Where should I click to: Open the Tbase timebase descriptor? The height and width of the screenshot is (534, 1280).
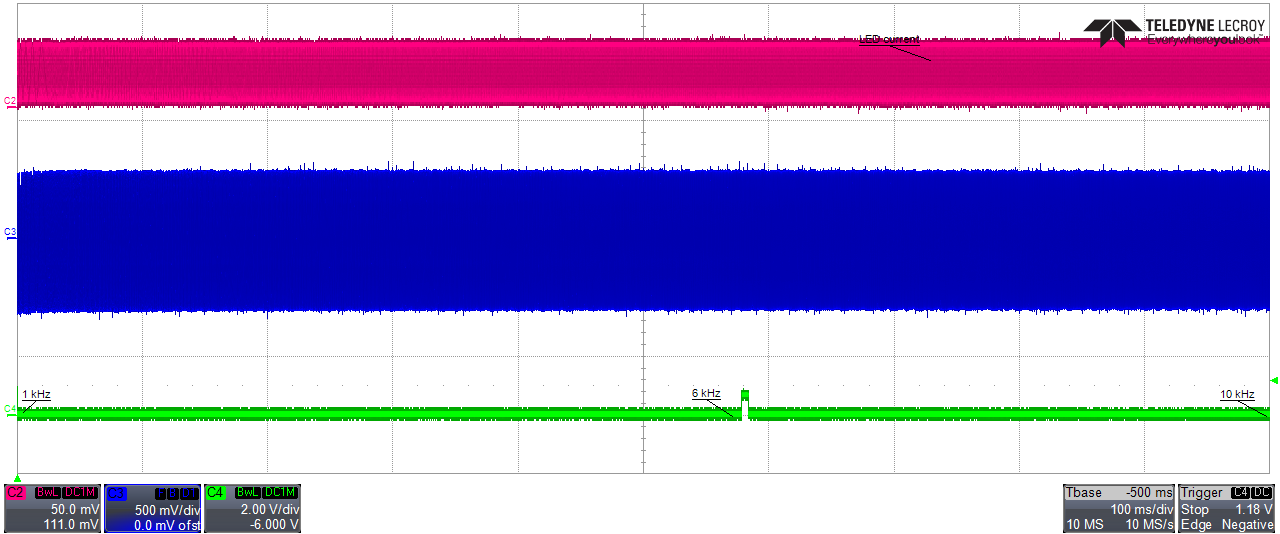(1118, 508)
